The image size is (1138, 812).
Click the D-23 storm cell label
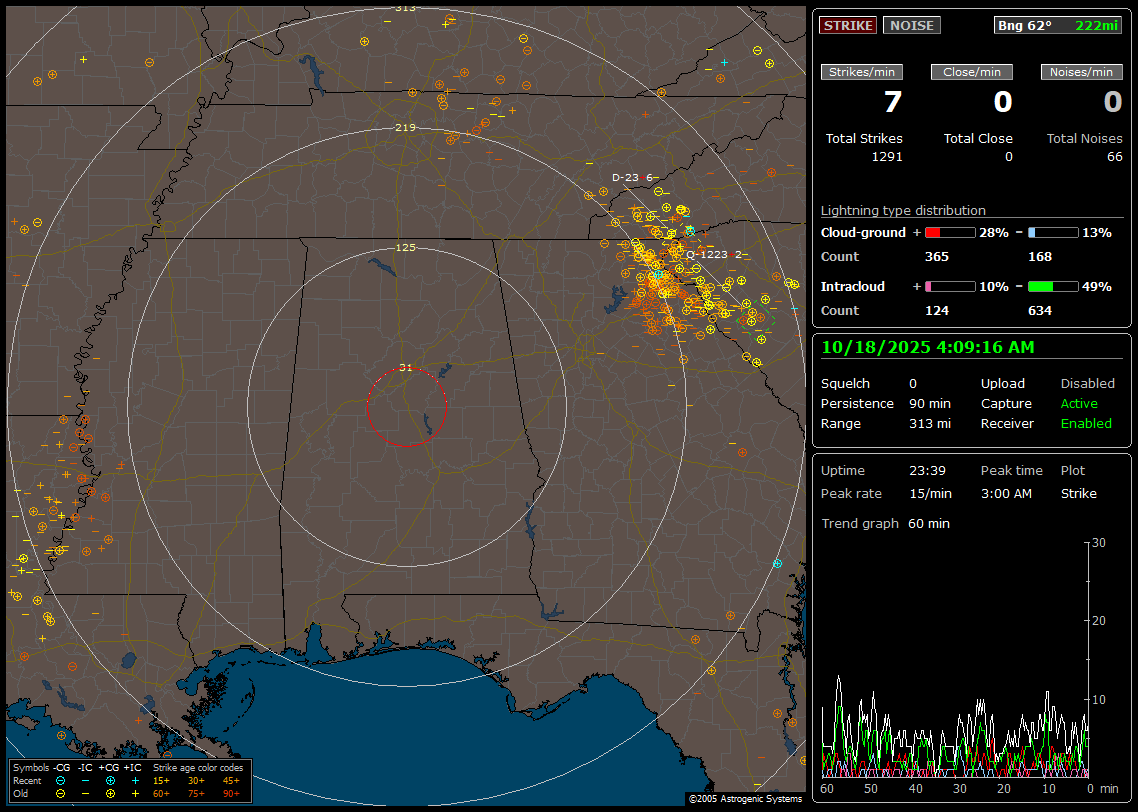[x=625, y=177]
